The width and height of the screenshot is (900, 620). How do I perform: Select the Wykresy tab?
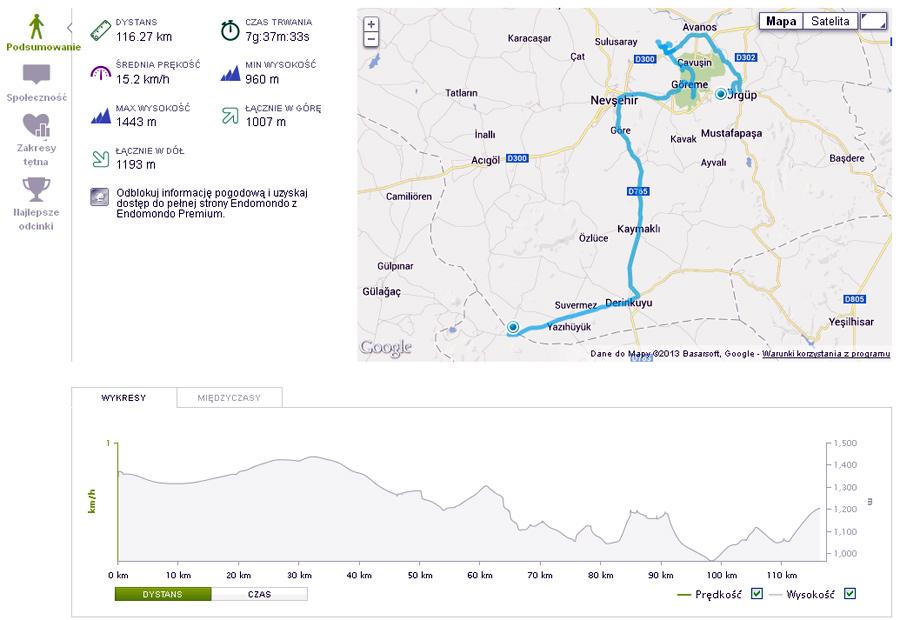[124, 398]
